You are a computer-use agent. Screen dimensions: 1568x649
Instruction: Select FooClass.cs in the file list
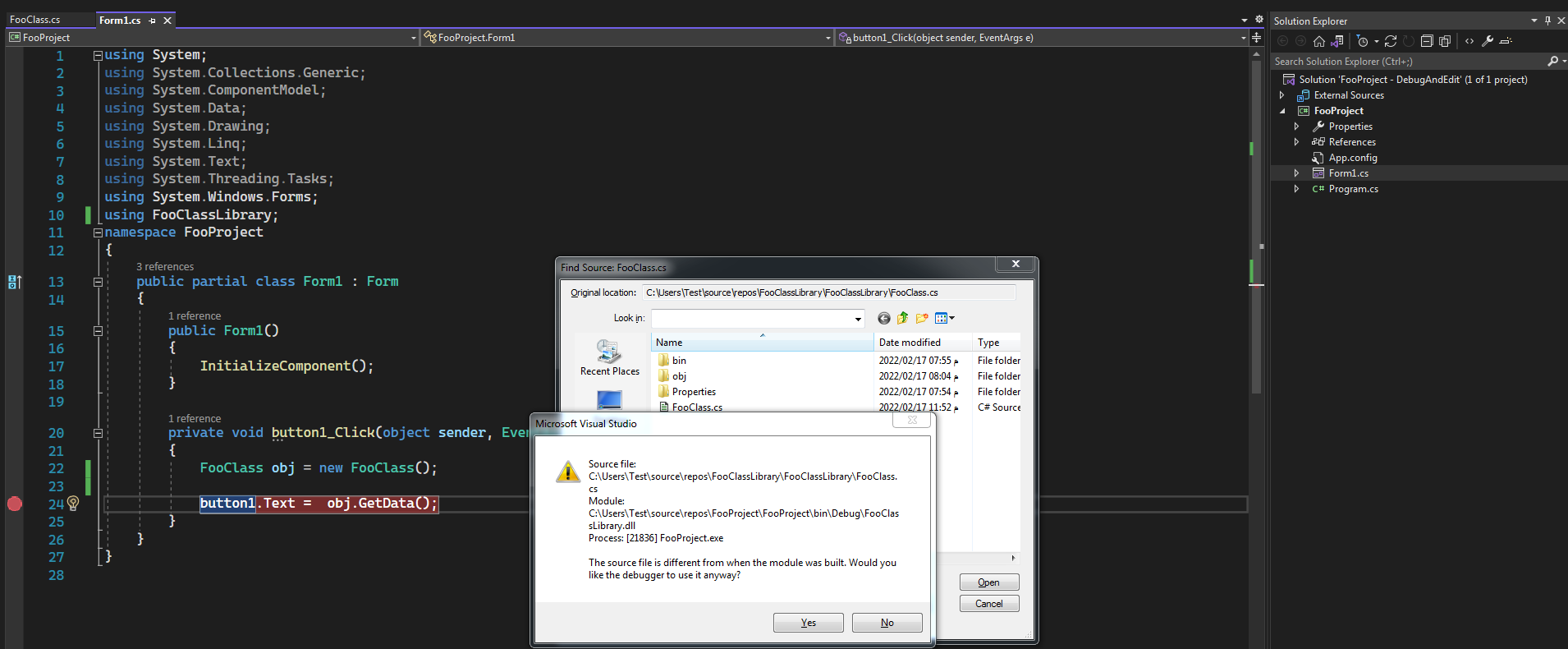[x=697, y=407]
